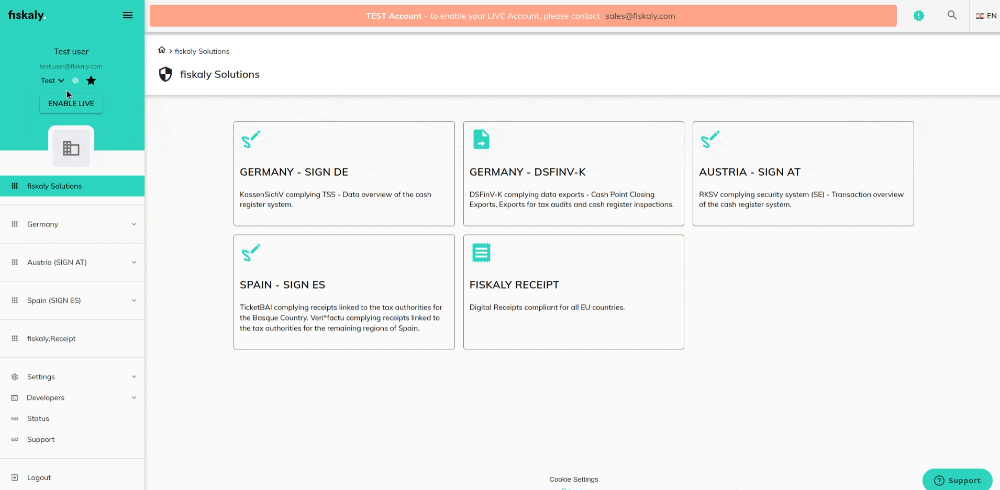
Task: Open the Status sidebar item
Action: pos(38,419)
